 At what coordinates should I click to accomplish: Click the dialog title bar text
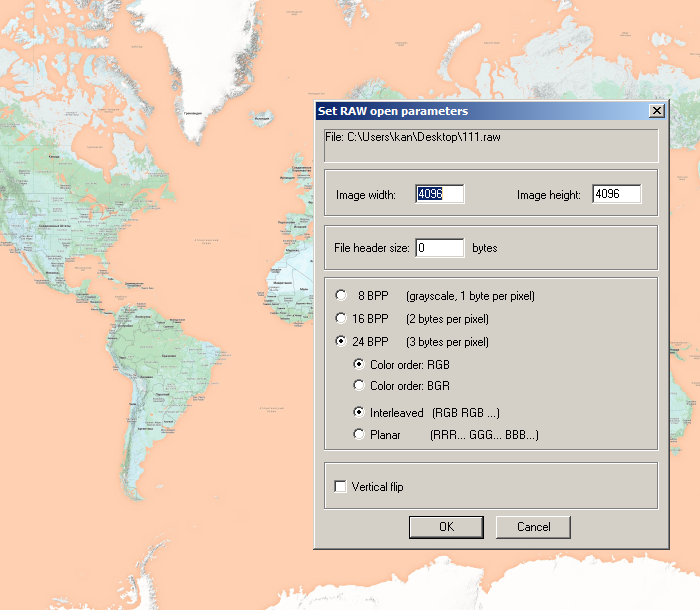click(x=393, y=111)
